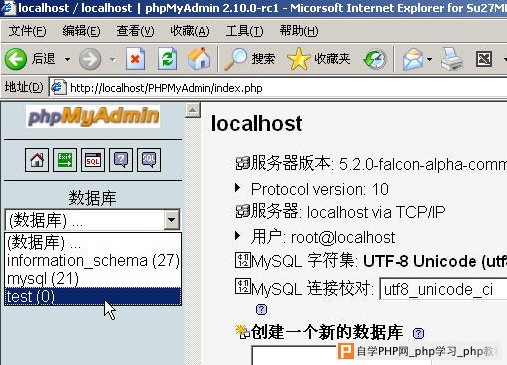Click the address bar URL field

point(278,88)
